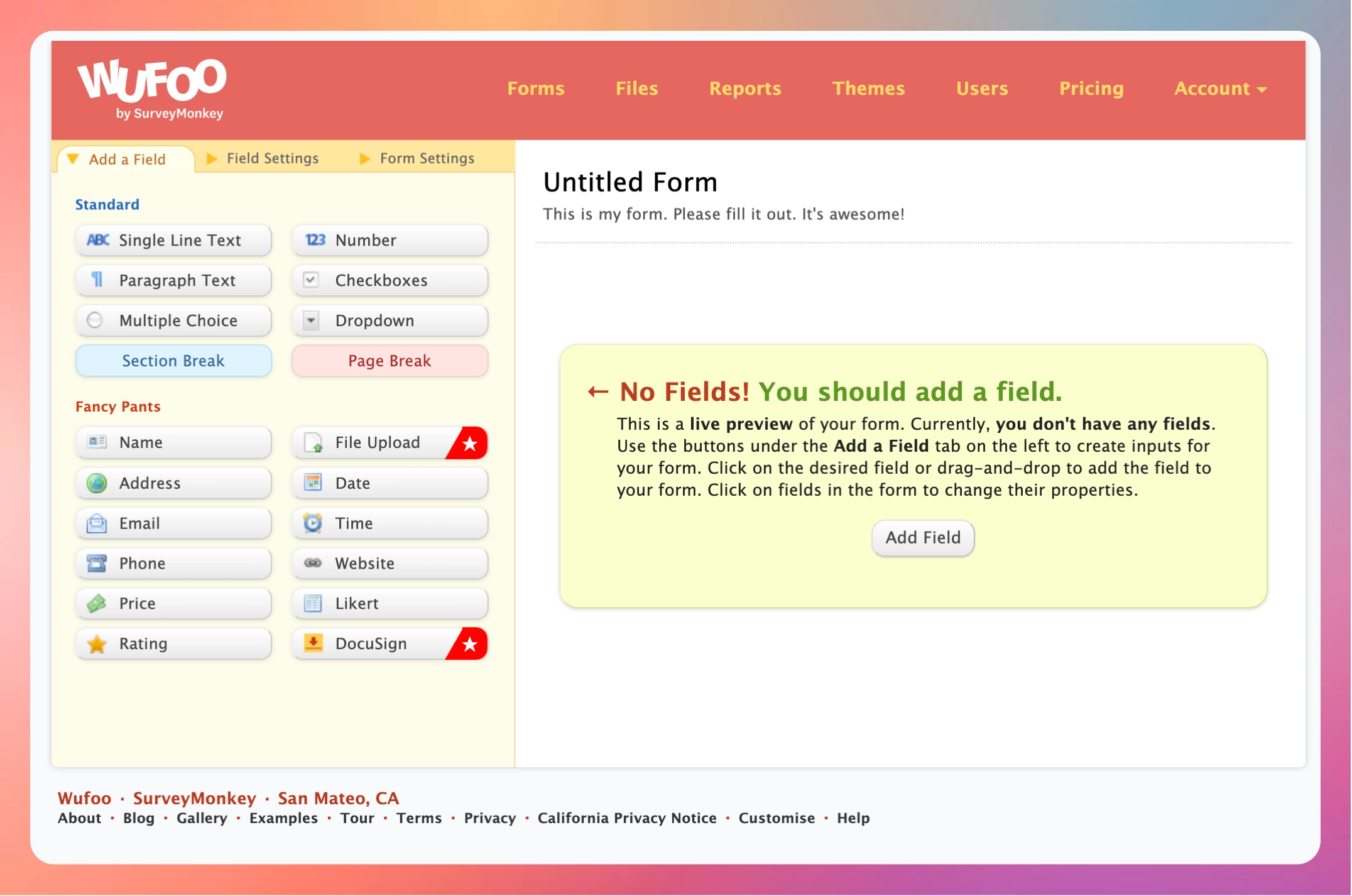Open the Files navigation item
The width and height of the screenshot is (1352, 896).
[636, 89]
